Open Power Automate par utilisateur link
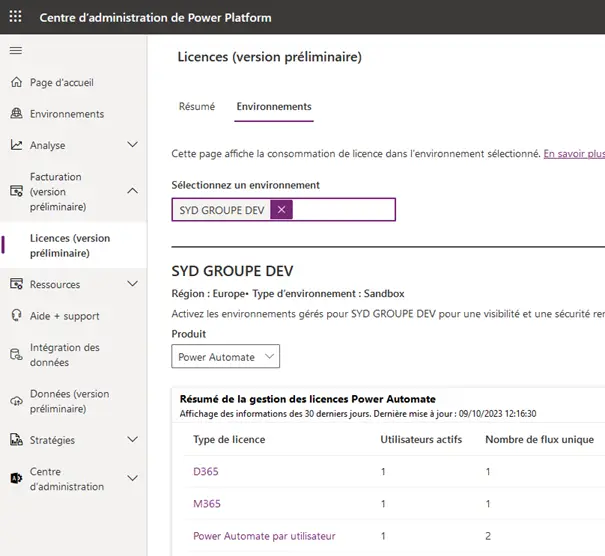Viewport: 605px width, 556px height. click(264, 536)
